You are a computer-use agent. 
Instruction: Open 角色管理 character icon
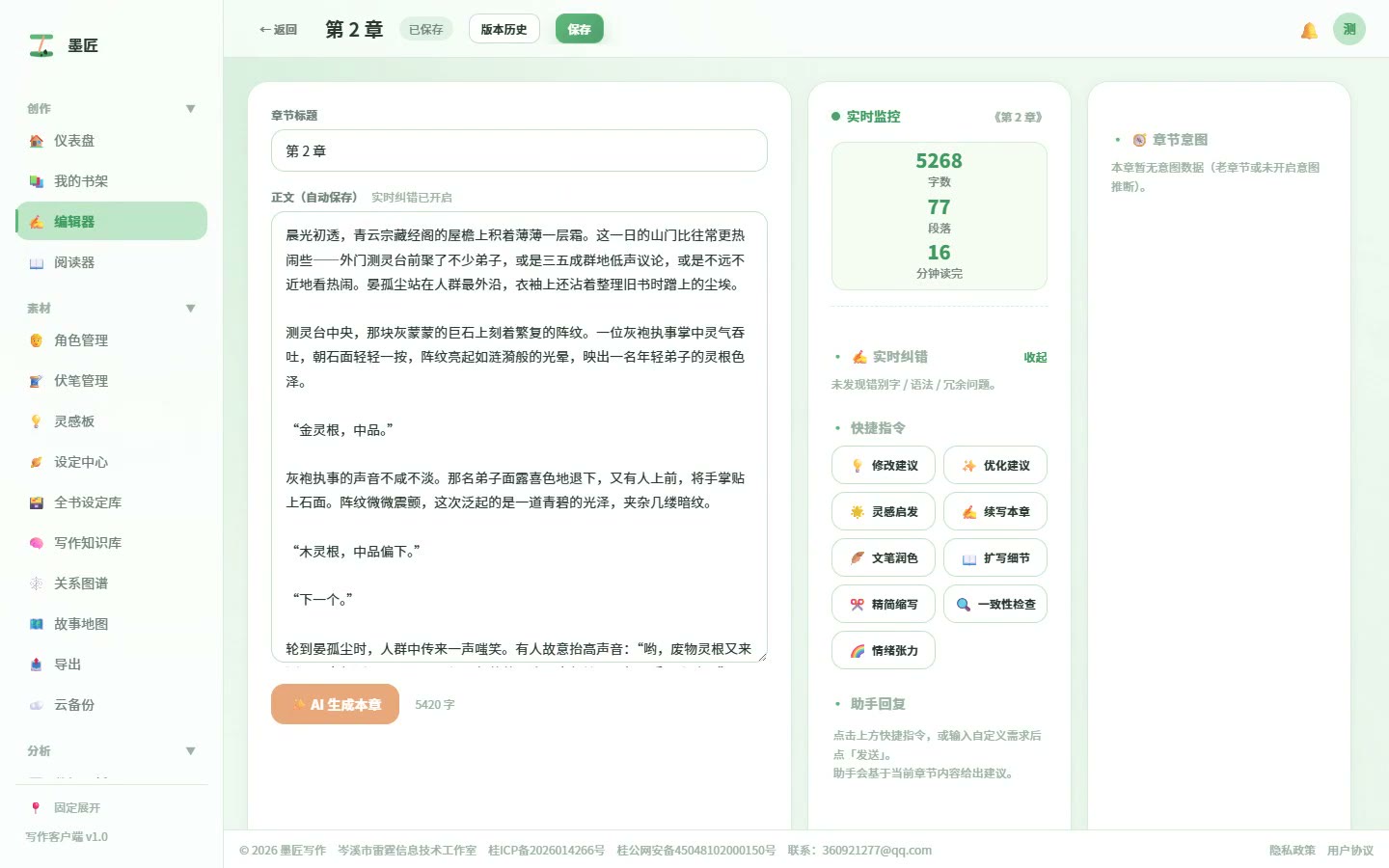[36, 340]
